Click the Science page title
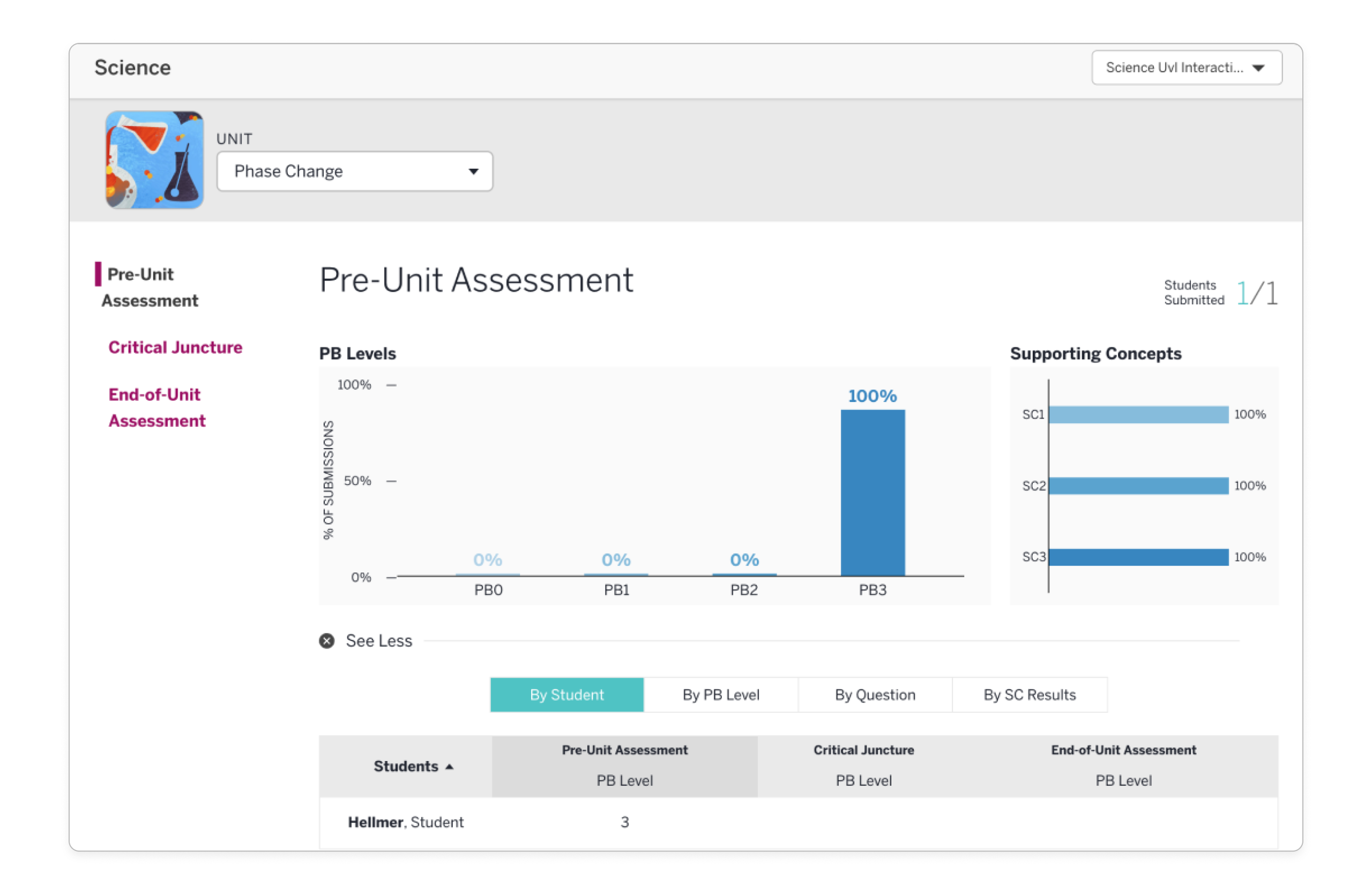 (132, 68)
